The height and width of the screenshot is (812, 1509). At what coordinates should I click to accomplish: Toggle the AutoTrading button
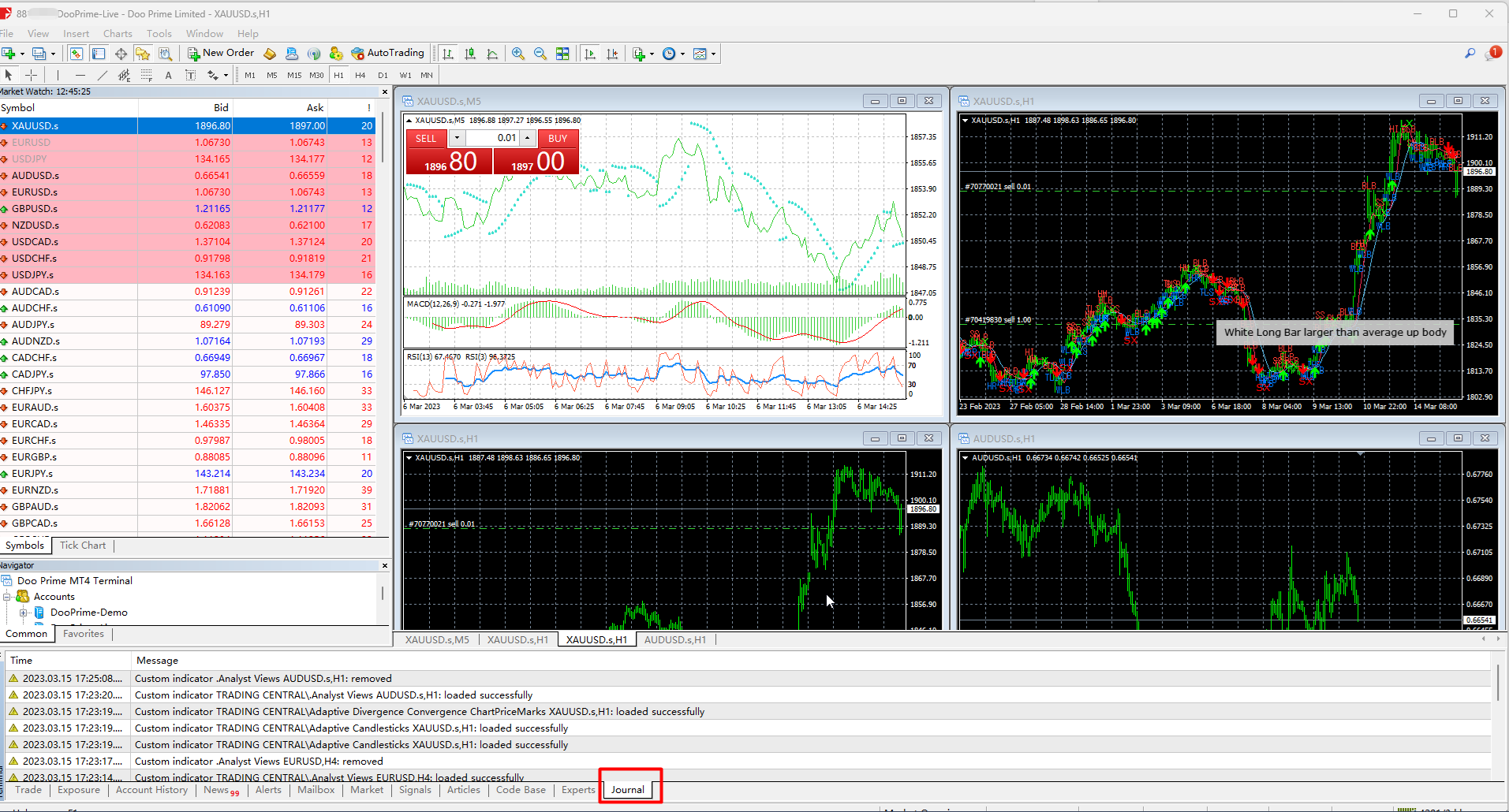[387, 53]
